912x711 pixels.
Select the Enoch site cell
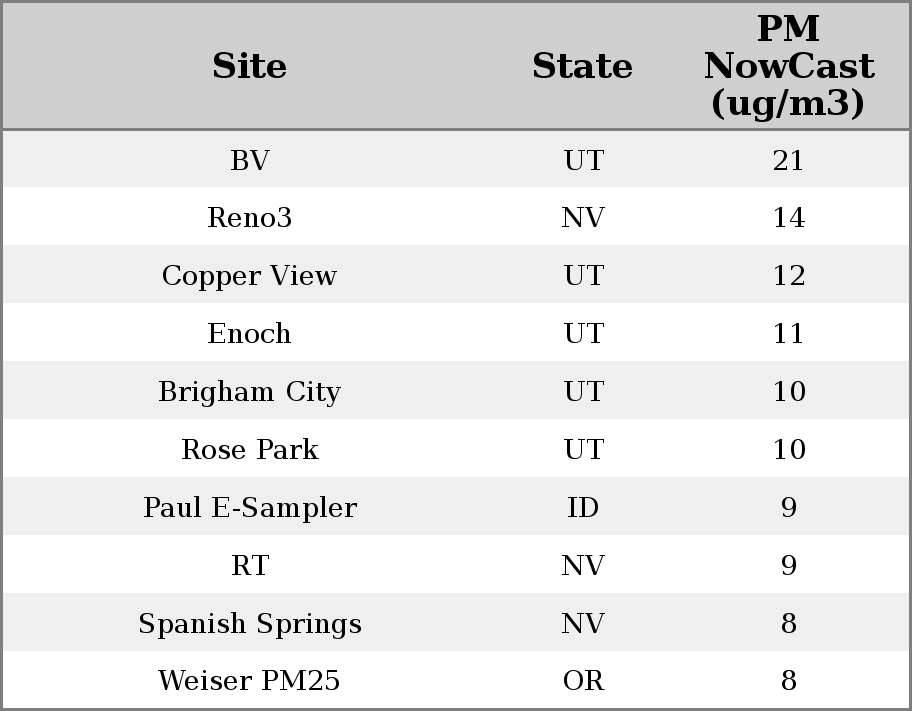pyautogui.click(x=250, y=334)
